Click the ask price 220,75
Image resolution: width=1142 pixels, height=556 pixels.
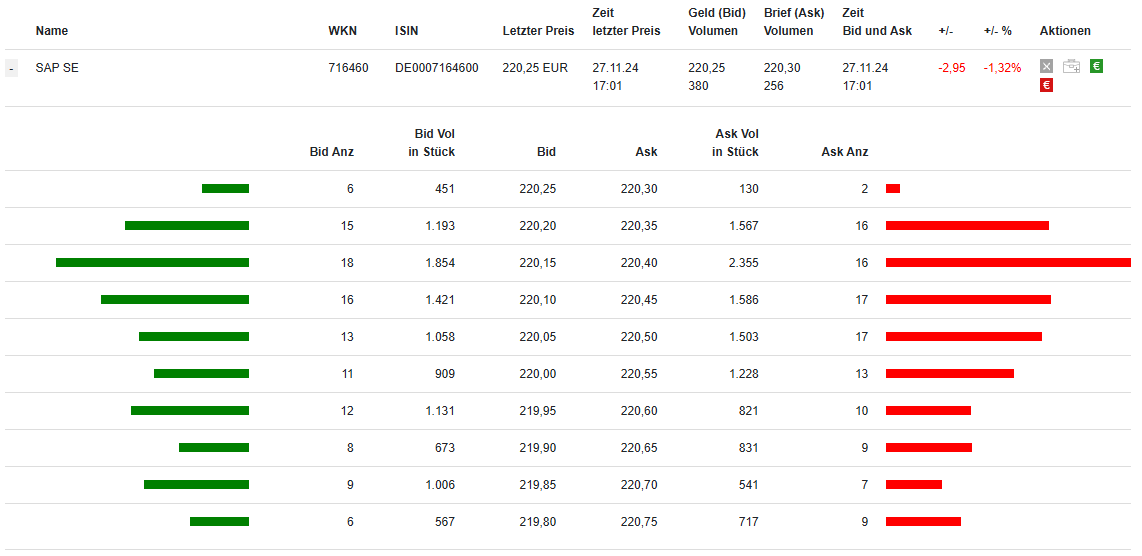[x=639, y=522]
